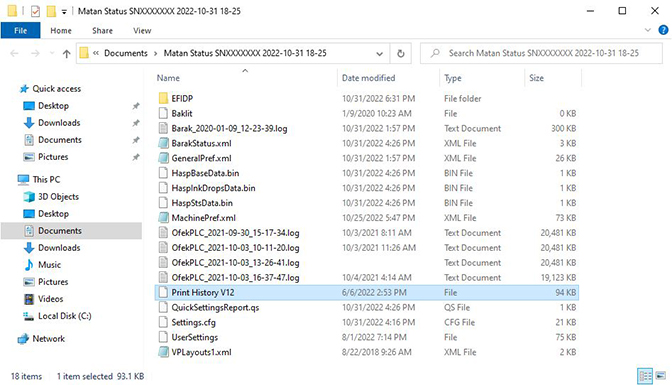Expand the ribbon with the chevron
672x385 pixels.
[648, 30]
